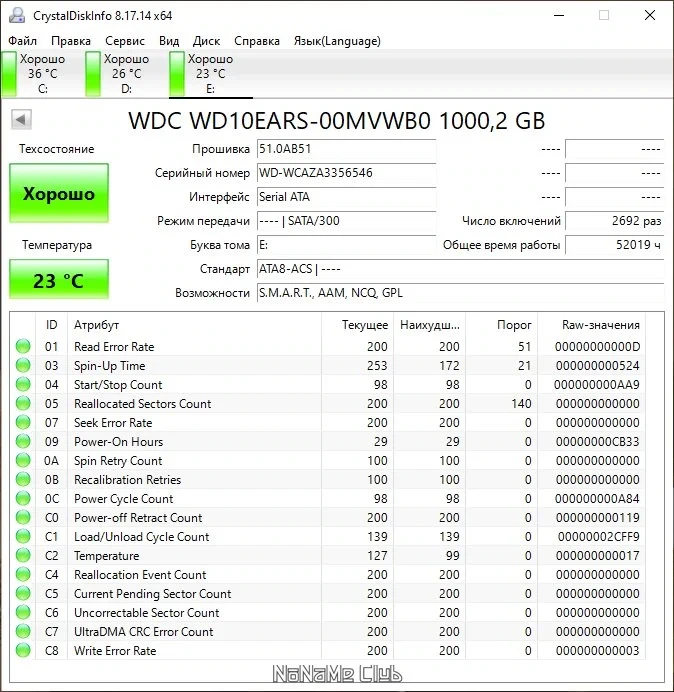Click threshold value 140
Screen dimensions: 674x692
(521, 404)
